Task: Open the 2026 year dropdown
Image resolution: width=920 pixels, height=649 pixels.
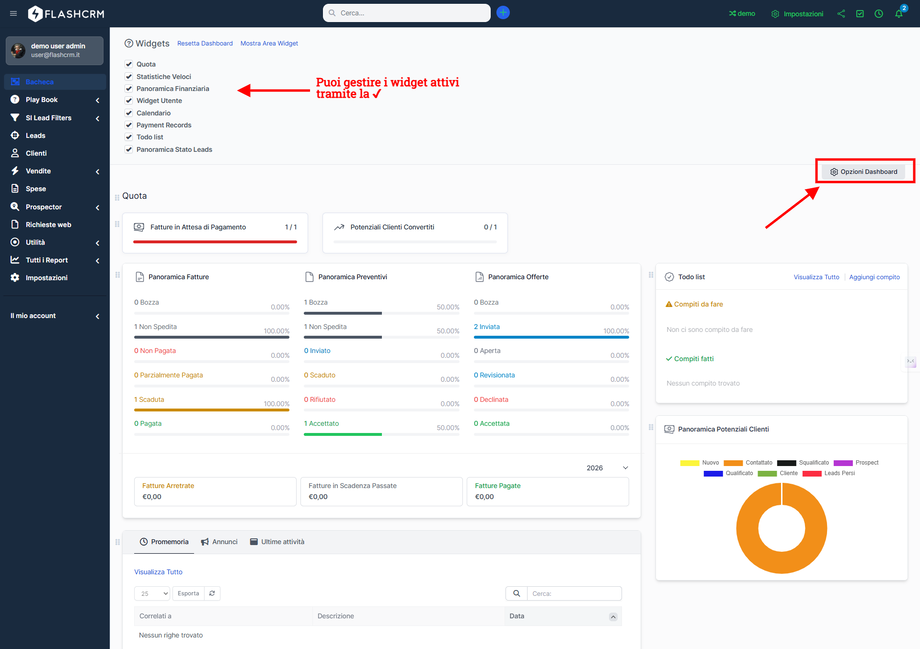Action: [610, 468]
